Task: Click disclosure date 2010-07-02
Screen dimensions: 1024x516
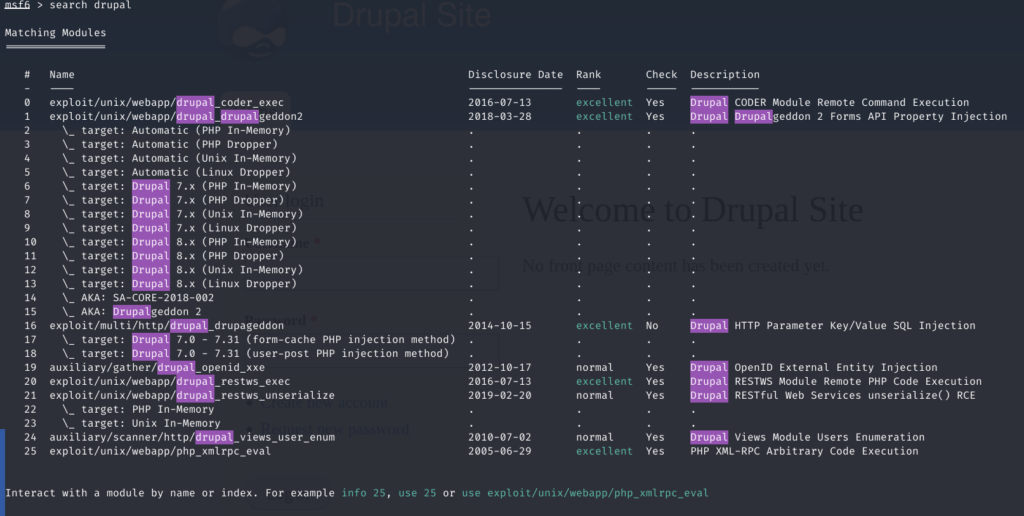Action: (x=500, y=437)
